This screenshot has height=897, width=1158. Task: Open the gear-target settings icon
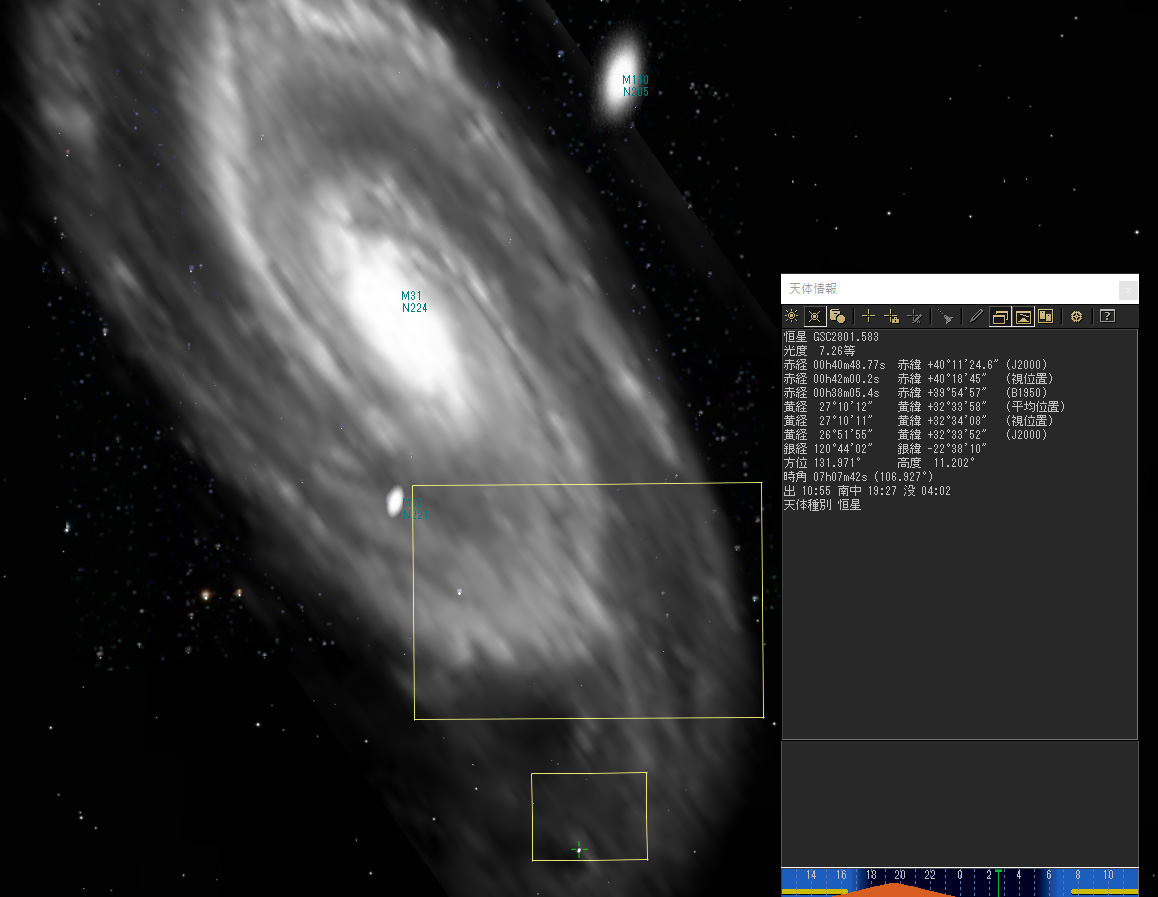point(1077,317)
